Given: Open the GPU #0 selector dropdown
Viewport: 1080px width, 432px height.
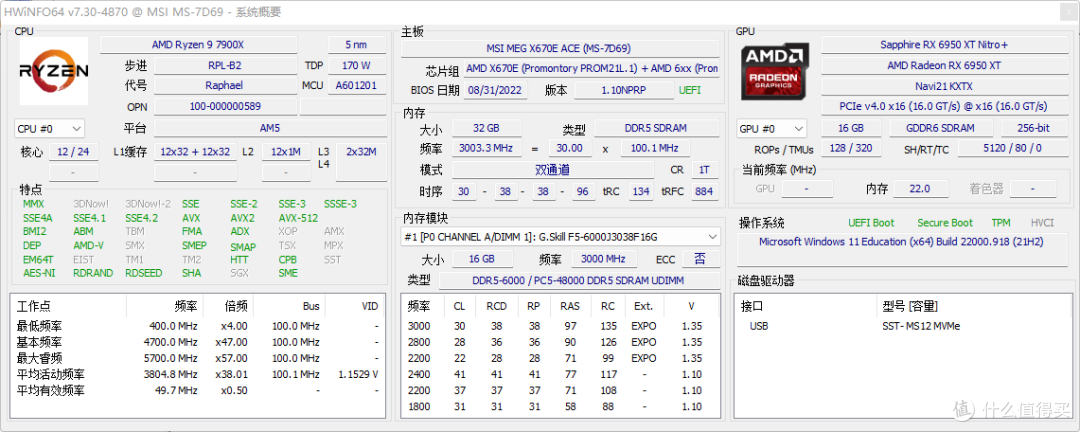Looking at the screenshot, I should point(771,128).
